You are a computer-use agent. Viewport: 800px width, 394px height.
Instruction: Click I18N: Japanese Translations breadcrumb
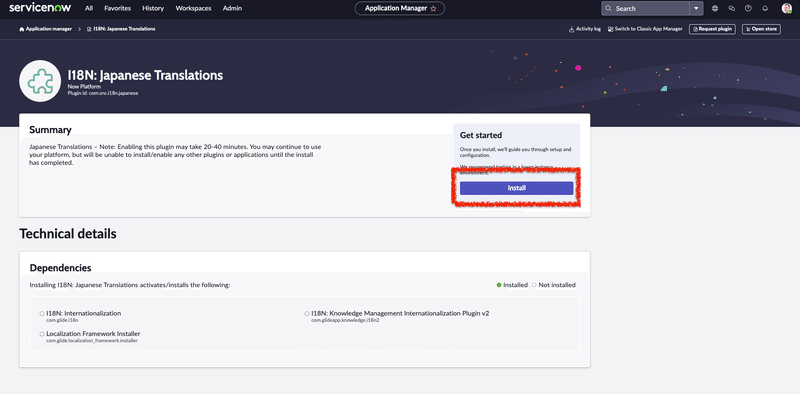click(x=124, y=29)
